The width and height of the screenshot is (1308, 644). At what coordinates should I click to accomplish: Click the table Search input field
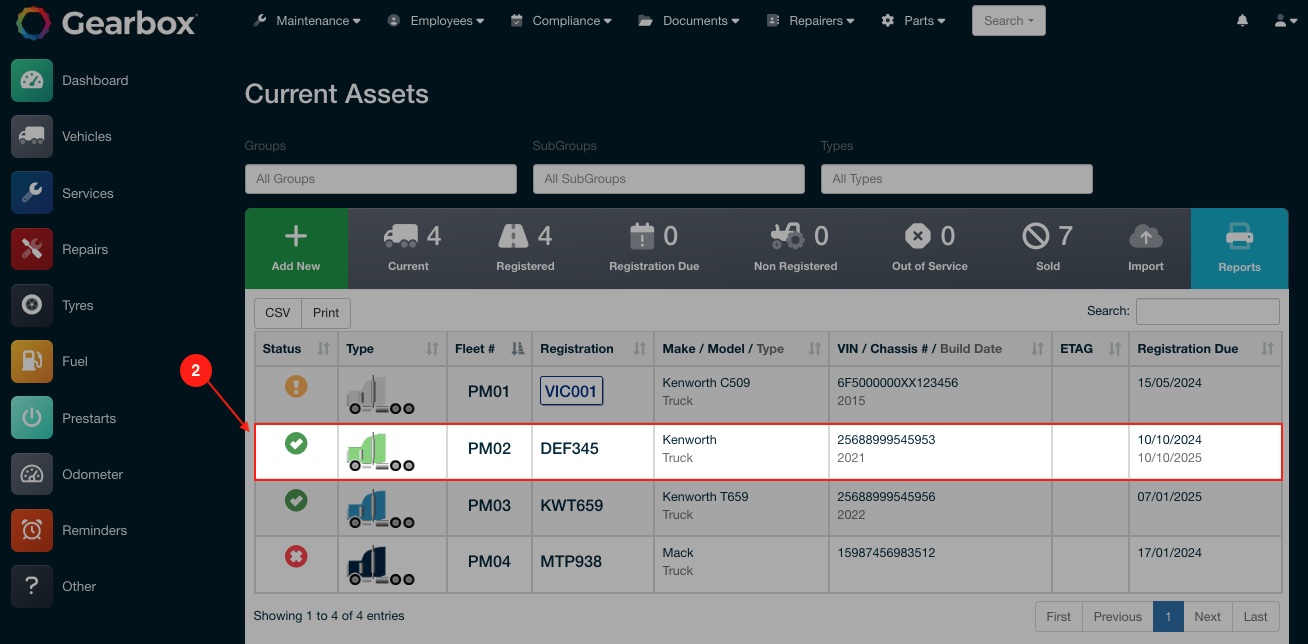coord(1208,311)
